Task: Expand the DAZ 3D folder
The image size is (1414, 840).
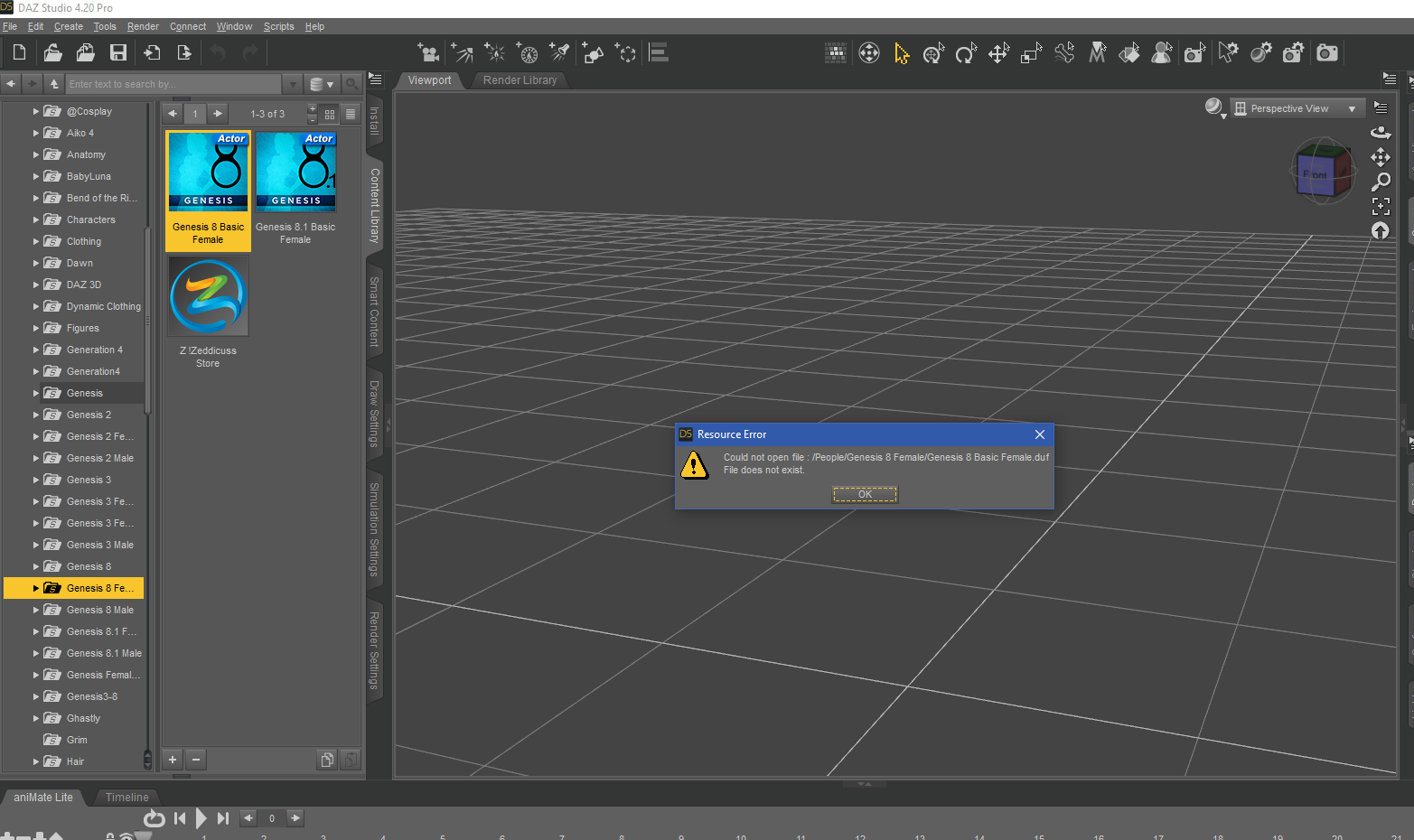Action: click(36, 285)
